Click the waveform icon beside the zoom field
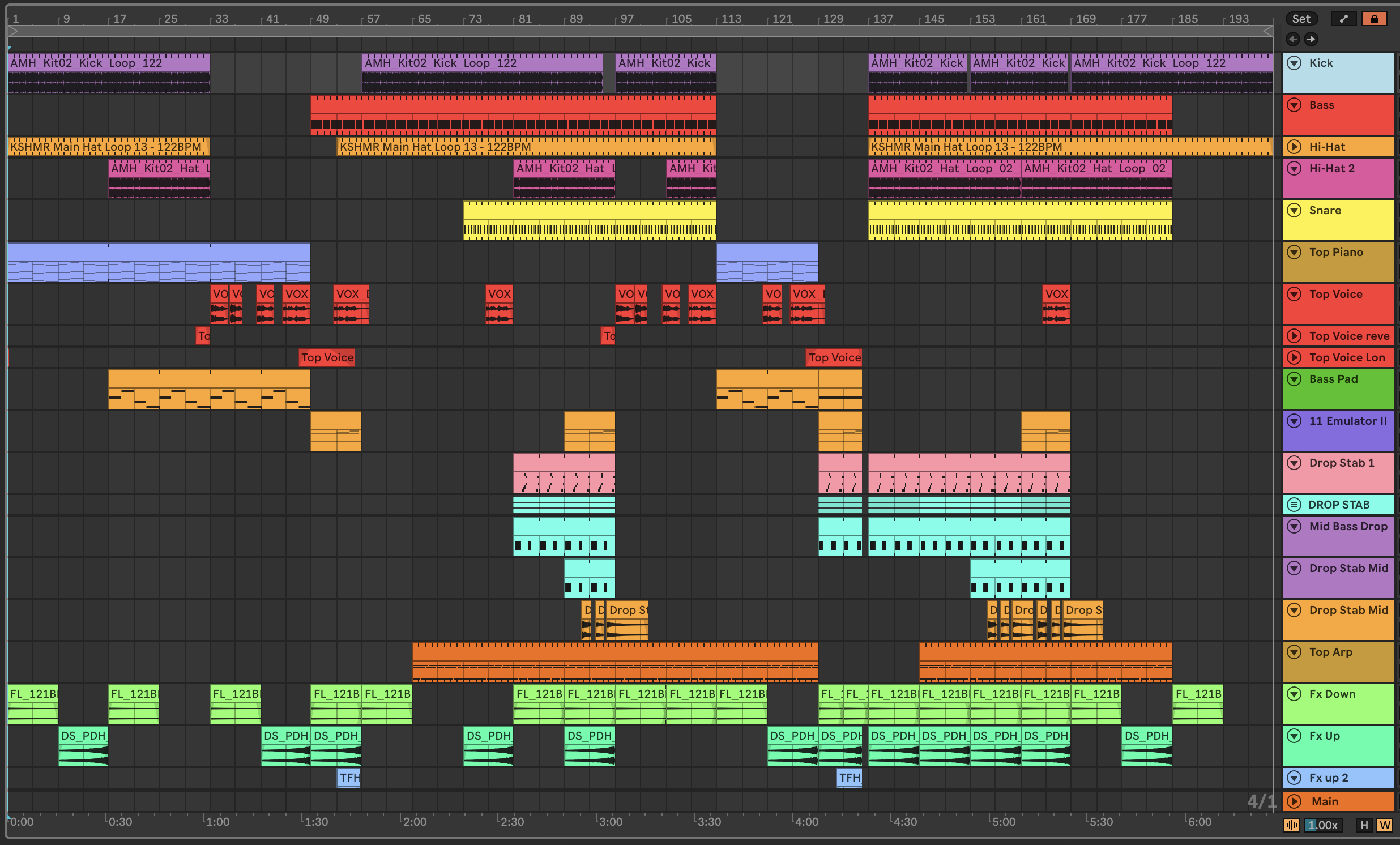Image resolution: width=1400 pixels, height=845 pixels. [x=1291, y=825]
